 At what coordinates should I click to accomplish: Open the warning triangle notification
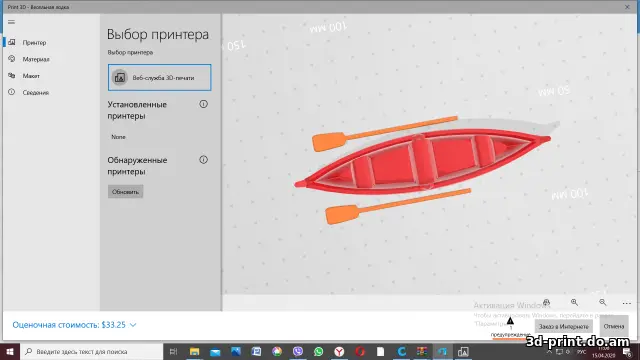510,321
